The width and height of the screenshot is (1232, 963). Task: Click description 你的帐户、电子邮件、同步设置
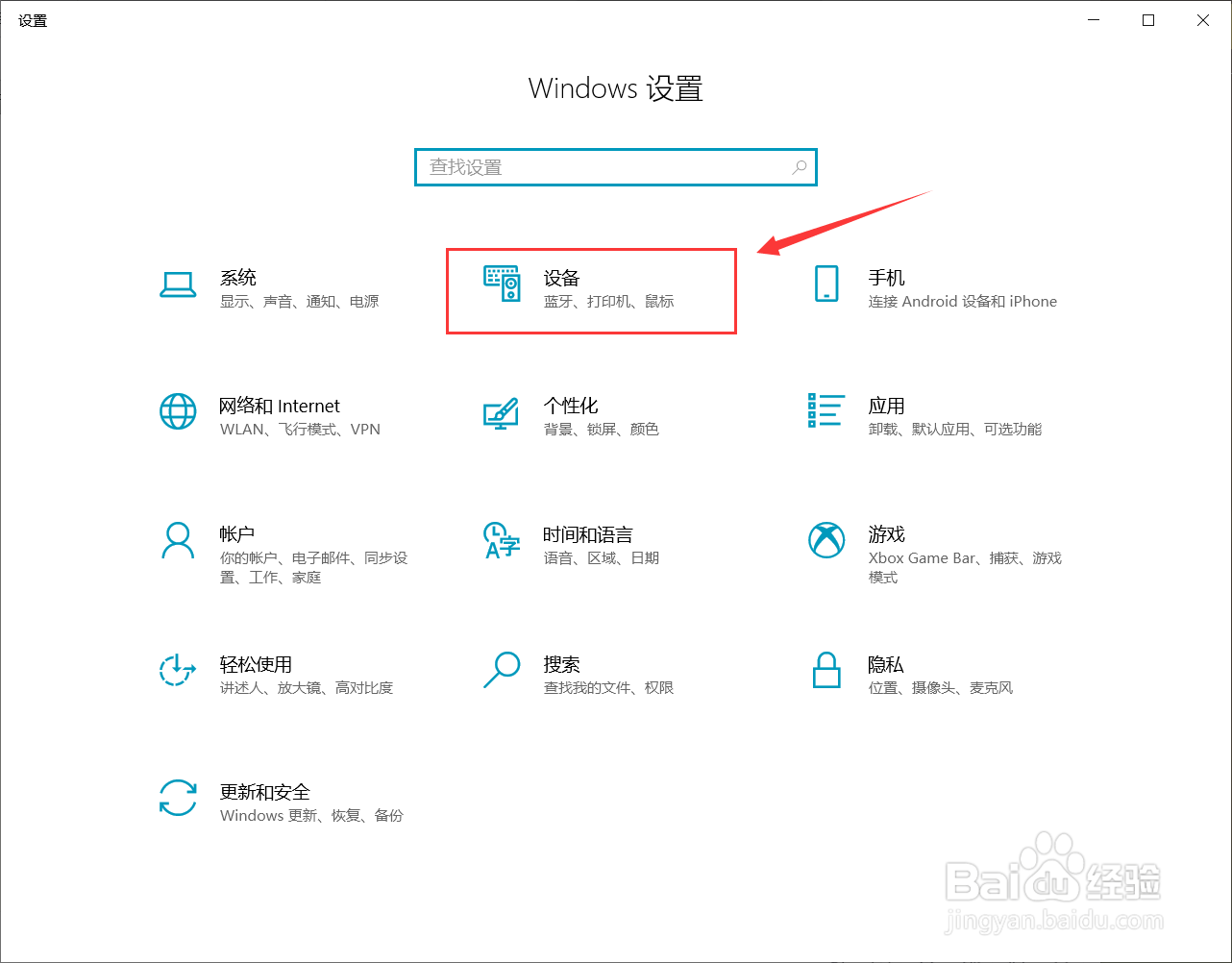pyautogui.click(x=314, y=567)
